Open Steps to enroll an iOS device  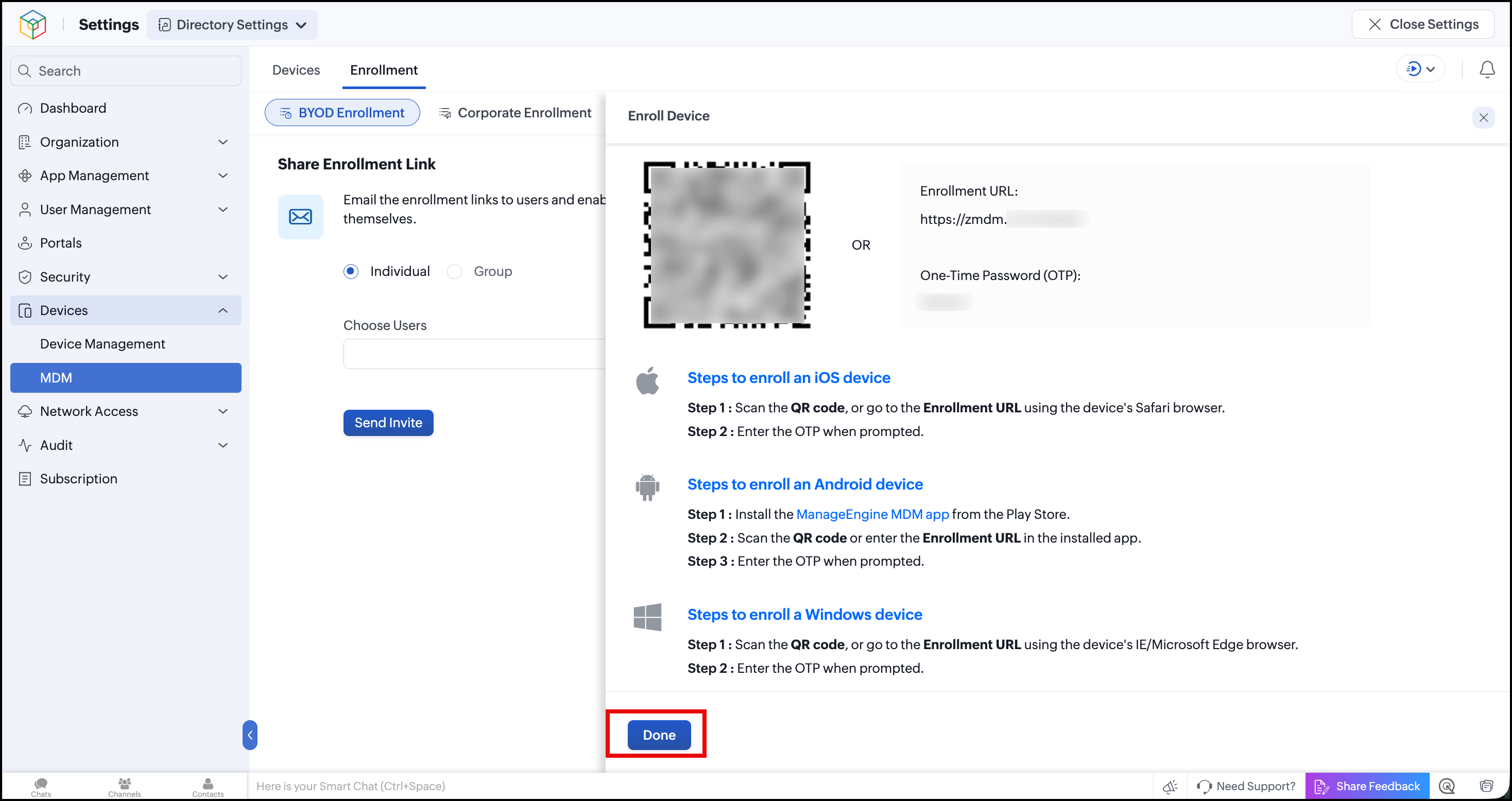(x=789, y=377)
